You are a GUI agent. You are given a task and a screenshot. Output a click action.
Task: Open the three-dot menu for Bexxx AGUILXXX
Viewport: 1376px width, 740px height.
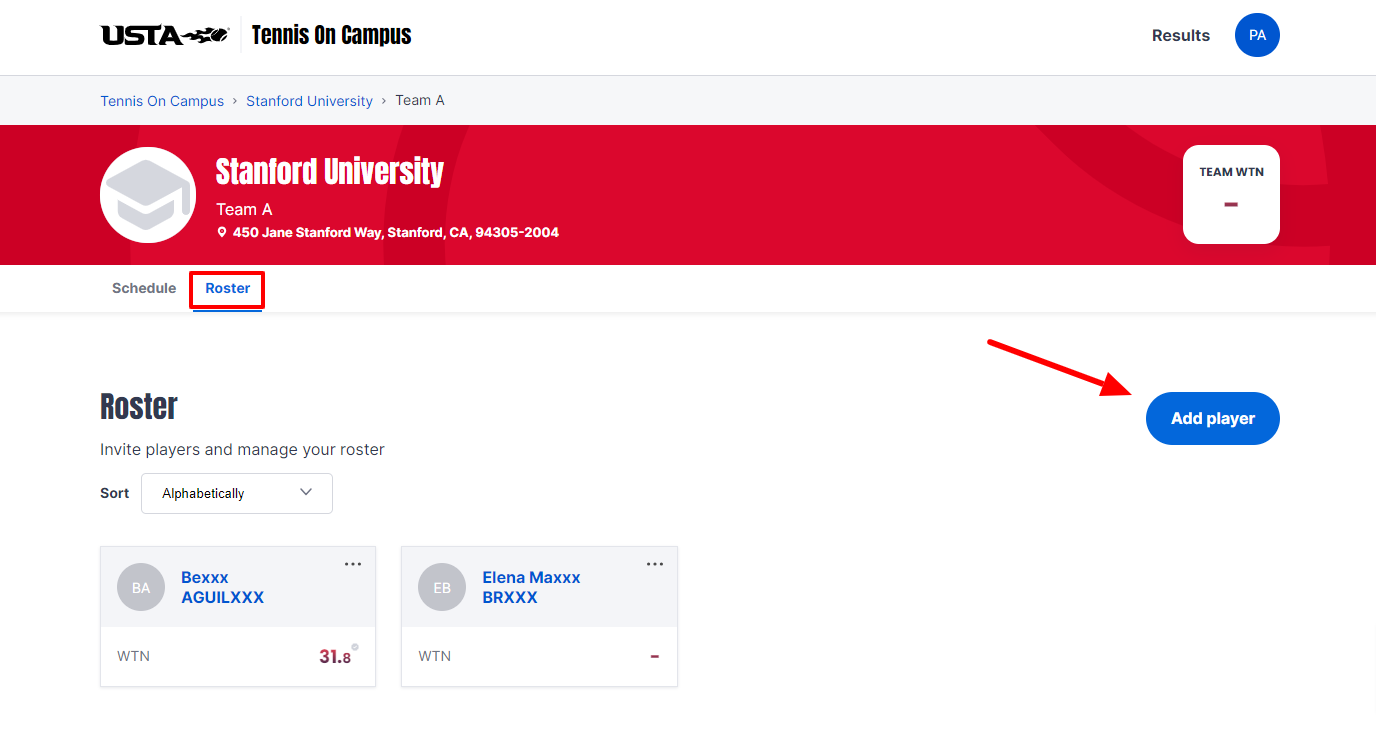coord(353,564)
